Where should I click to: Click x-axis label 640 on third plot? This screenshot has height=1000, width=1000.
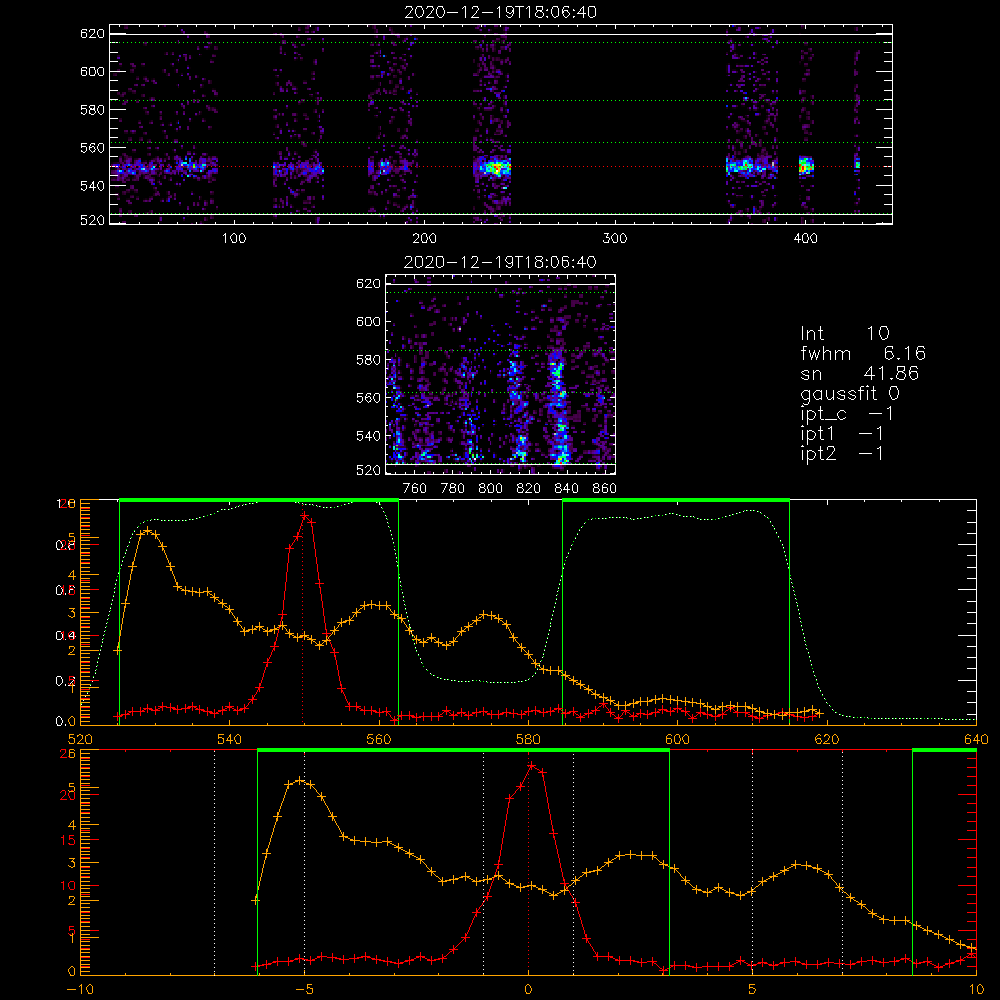[976, 739]
